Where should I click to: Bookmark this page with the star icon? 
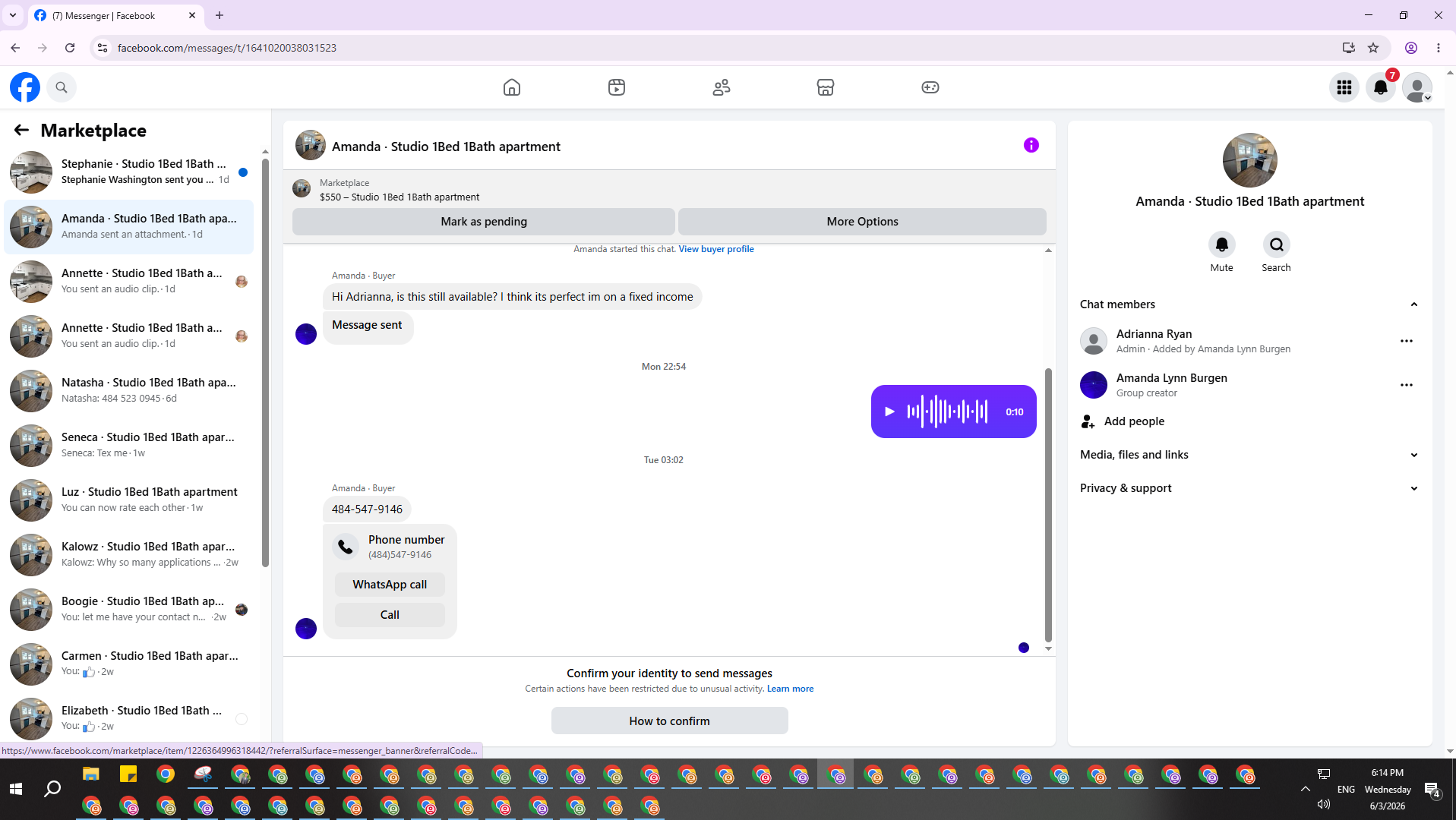click(x=1373, y=48)
